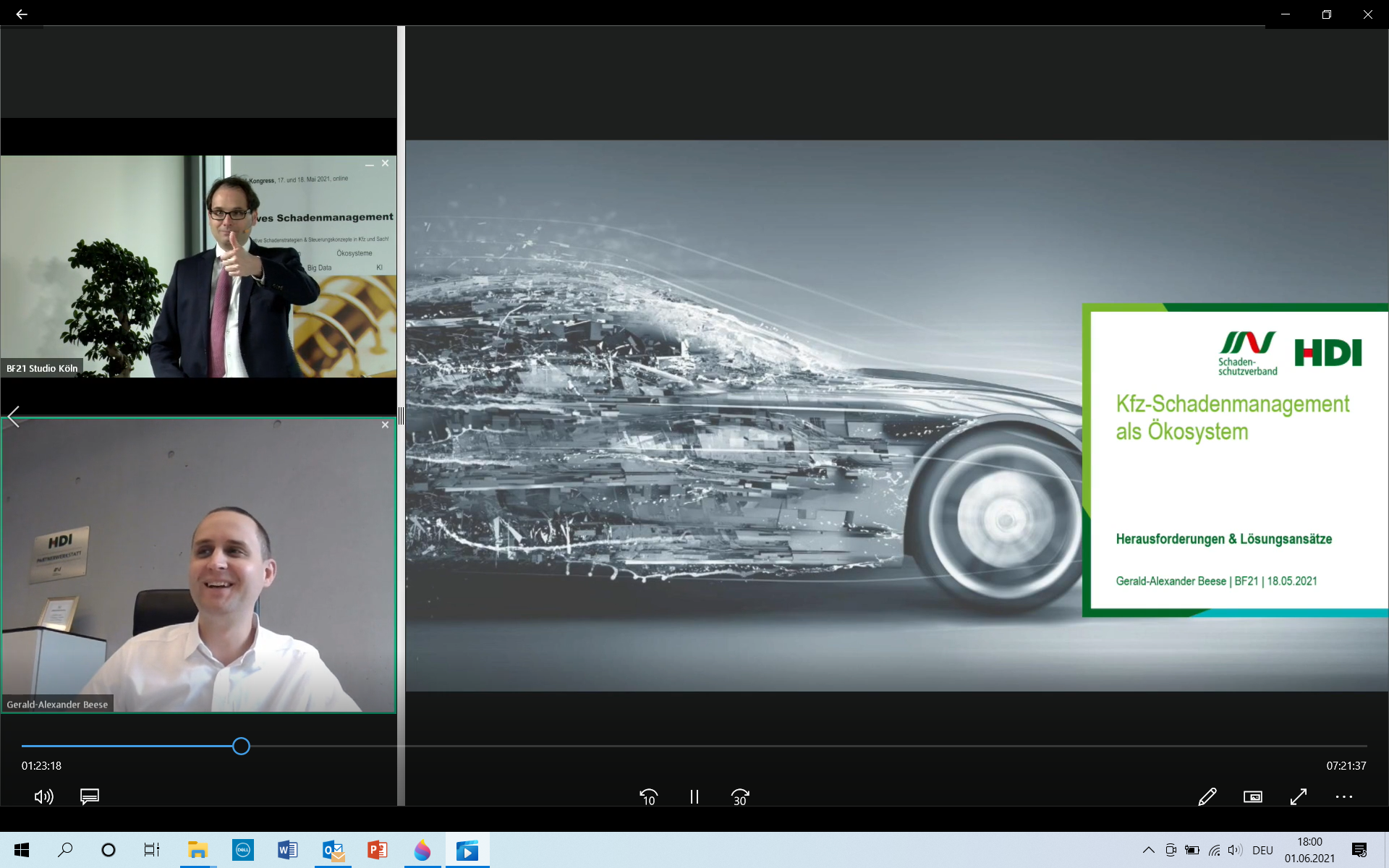Toggle subtitles and captions icon
The height and width of the screenshot is (868, 1389).
[x=90, y=796]
